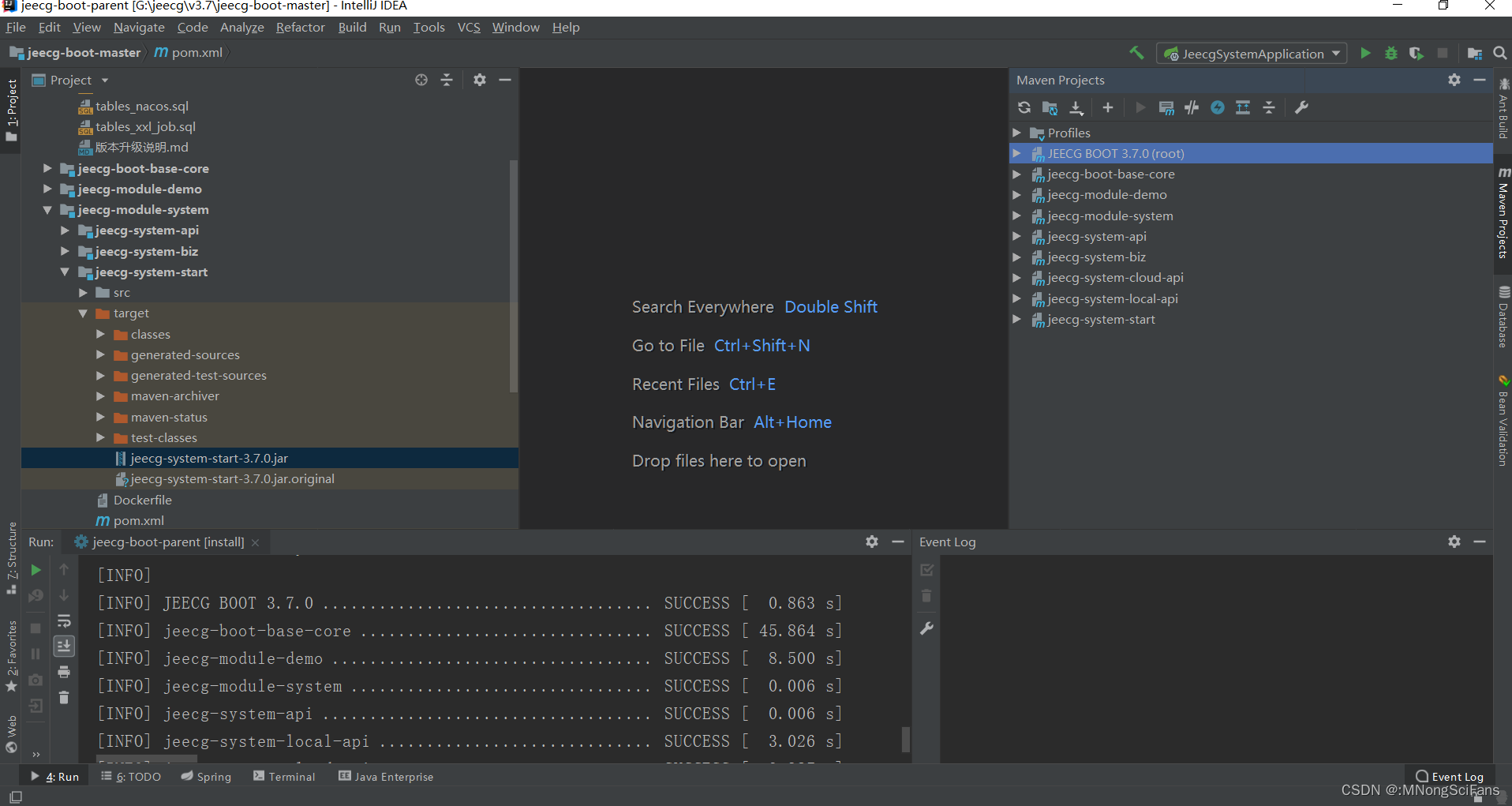Switch to the Terminal tool window tab
Screen dimensions: 1512x806
(x=284, y=777)
